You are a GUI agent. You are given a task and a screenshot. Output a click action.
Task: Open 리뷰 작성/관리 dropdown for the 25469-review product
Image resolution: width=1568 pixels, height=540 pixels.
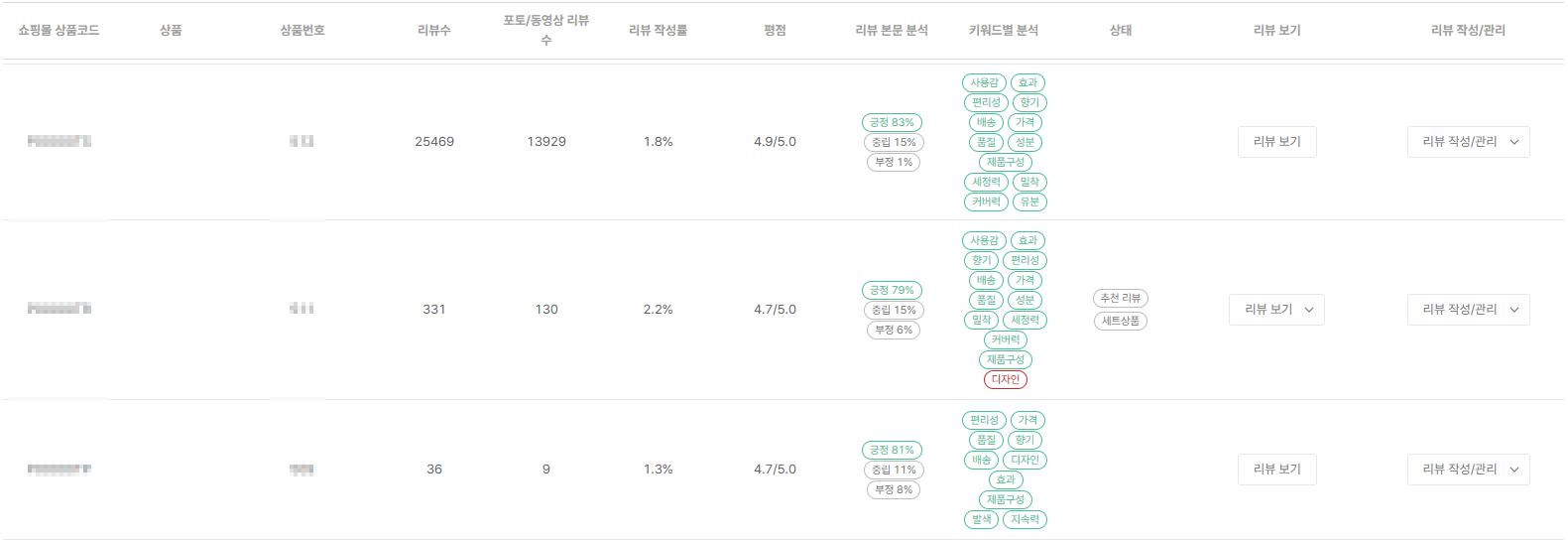click(x=1468, y=142)
